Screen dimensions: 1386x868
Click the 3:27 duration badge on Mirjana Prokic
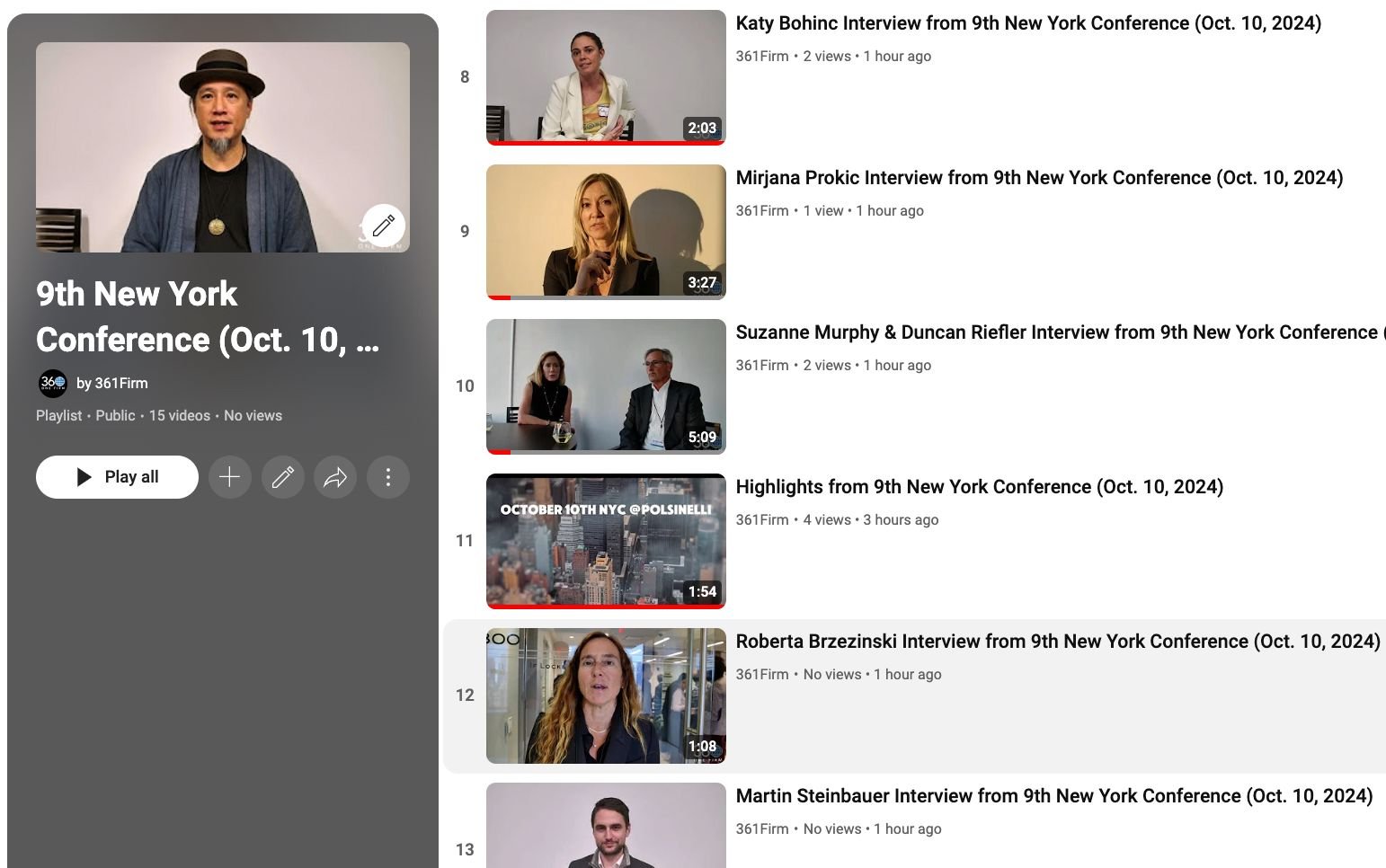tap(702, 282)
